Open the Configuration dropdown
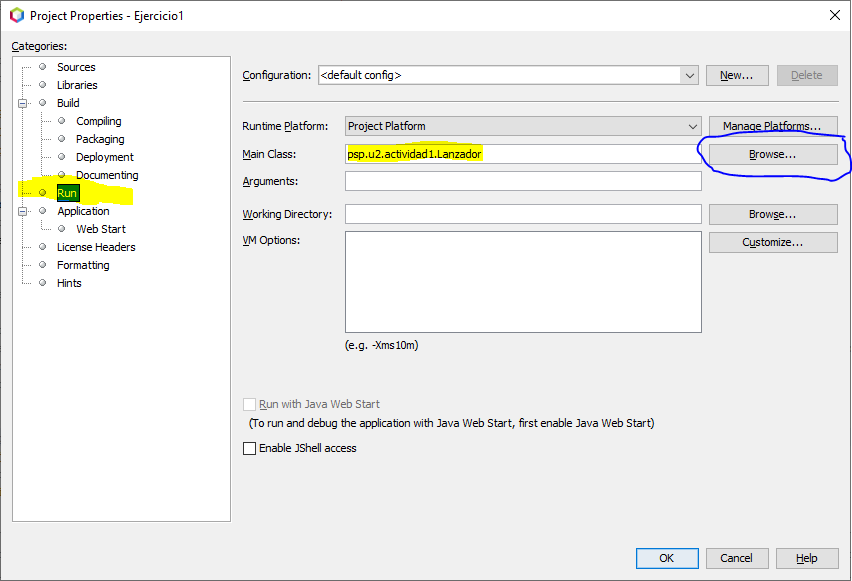The image size is (852, 581). pyautogui.click(x=690, y=75)
